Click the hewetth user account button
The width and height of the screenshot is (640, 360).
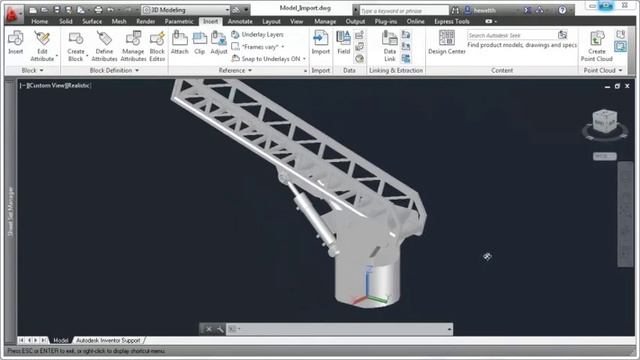click(x=480, y=10)
